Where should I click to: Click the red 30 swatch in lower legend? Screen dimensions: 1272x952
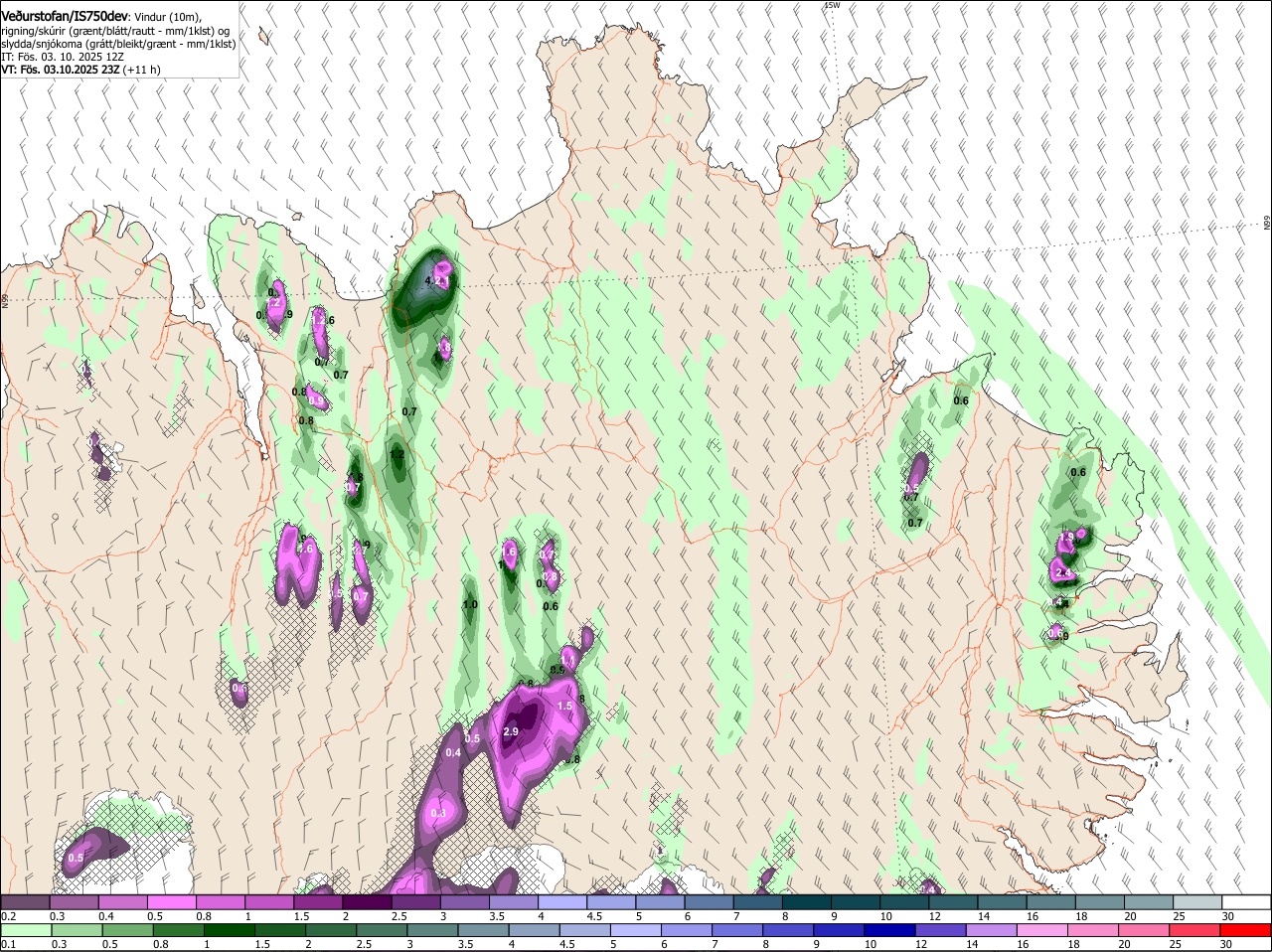coord(1246,930)
